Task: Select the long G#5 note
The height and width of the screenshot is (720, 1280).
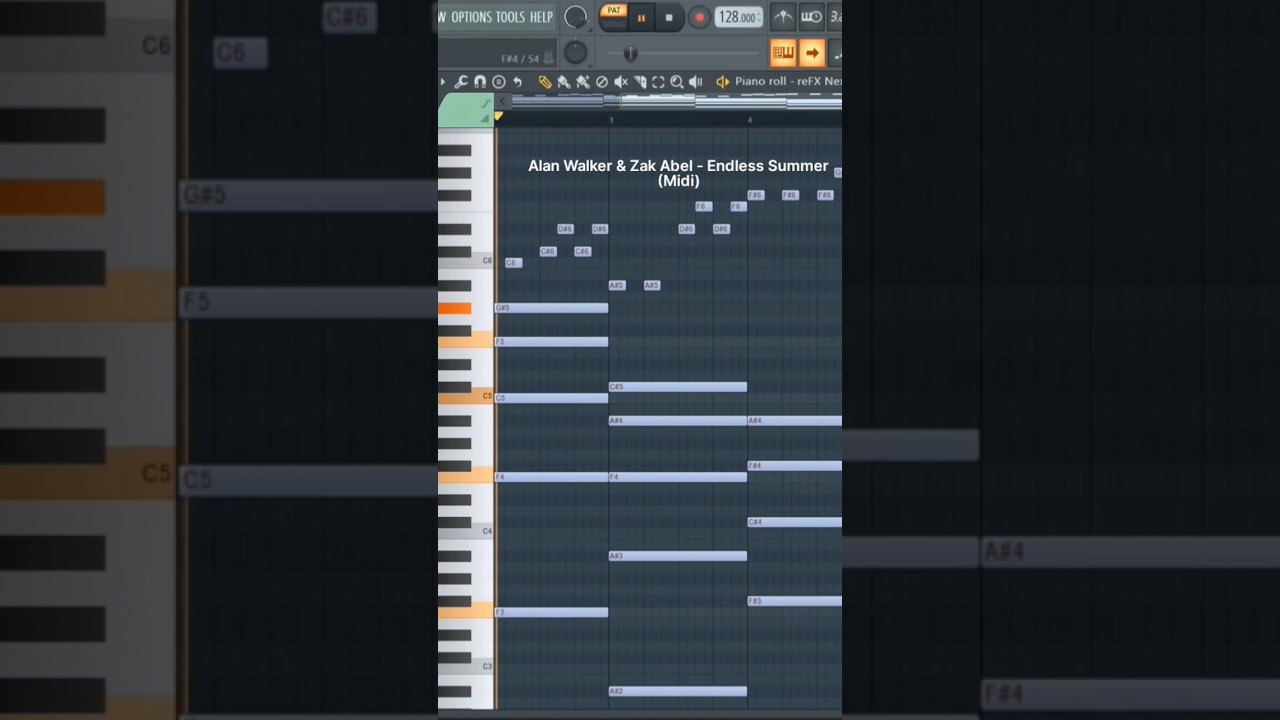Action: click(x=551, y=308)
